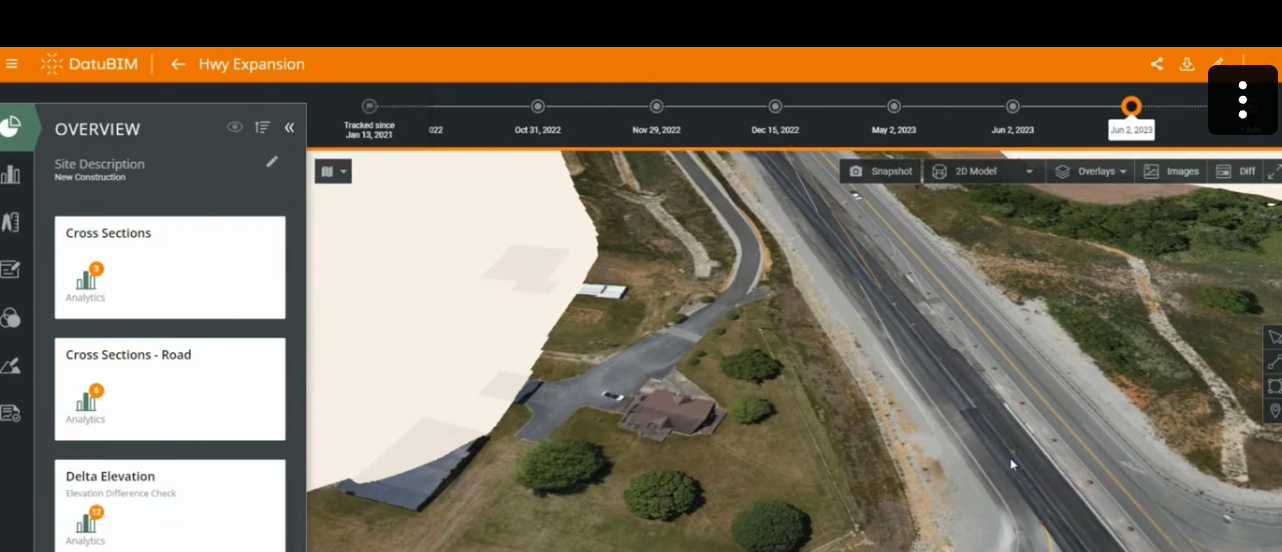The width and height of the screenshot is (1282, 552).
Task: Go back using the arrow beside Hwy Expansion
Action: pos(178,64)
